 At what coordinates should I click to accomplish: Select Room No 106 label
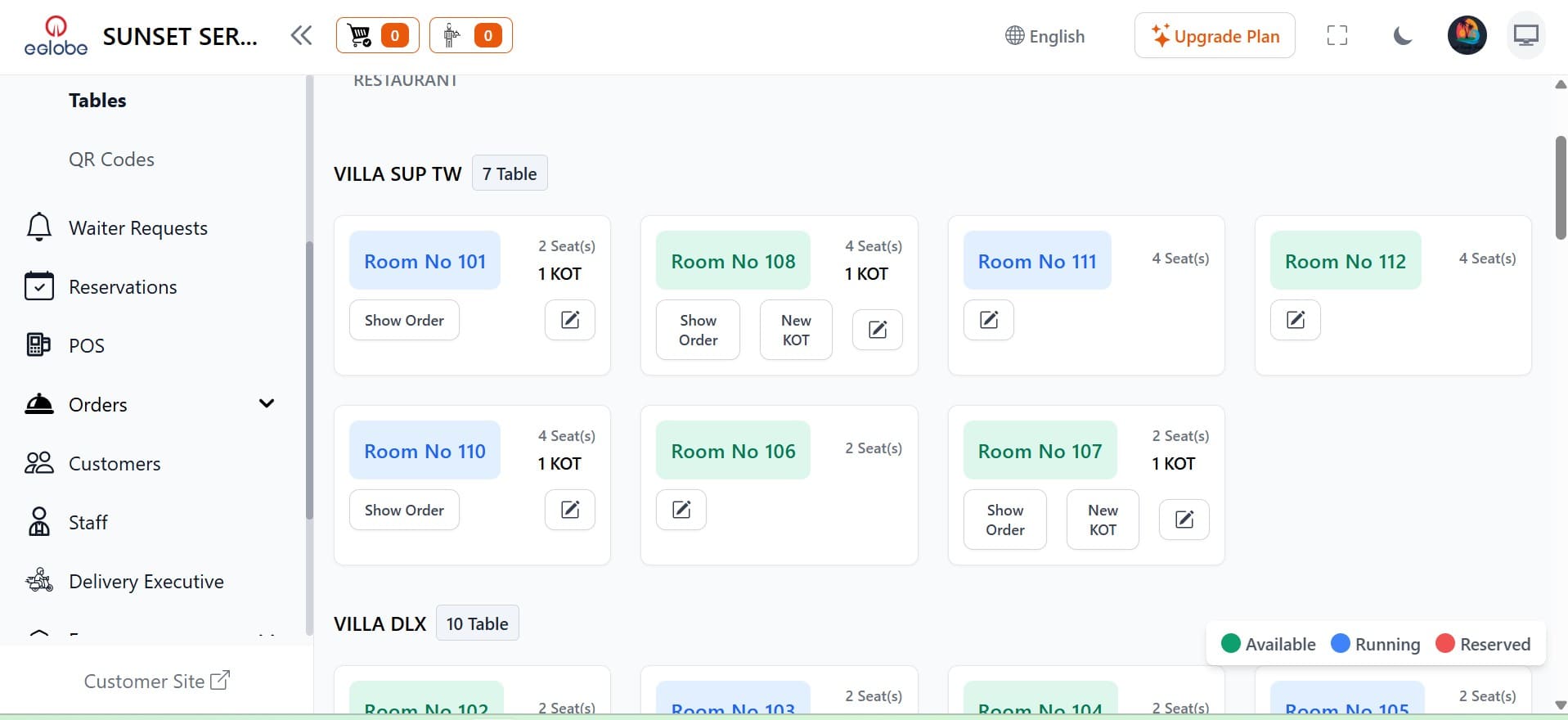click(733, 450)
